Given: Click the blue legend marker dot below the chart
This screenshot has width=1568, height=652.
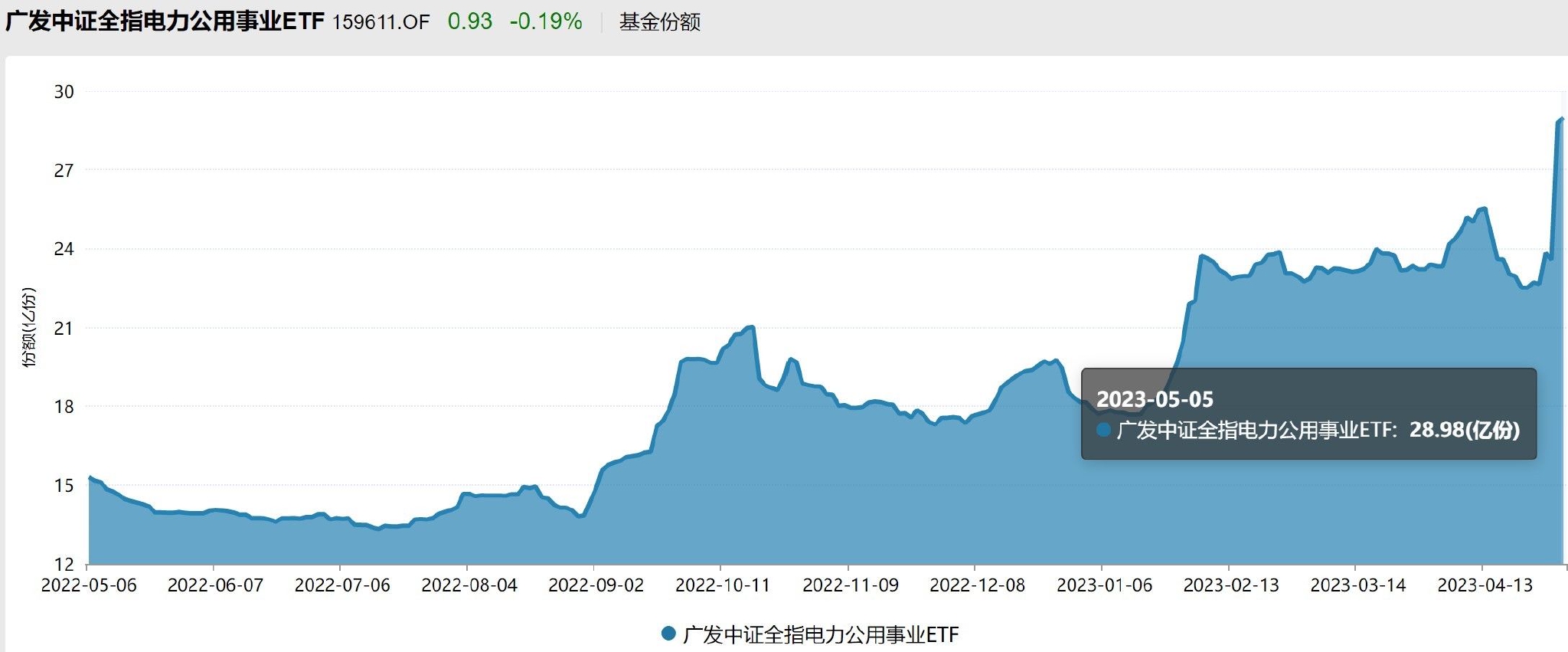Looking at the screenshot, I should pyautogui.click(x=668, y=634).
